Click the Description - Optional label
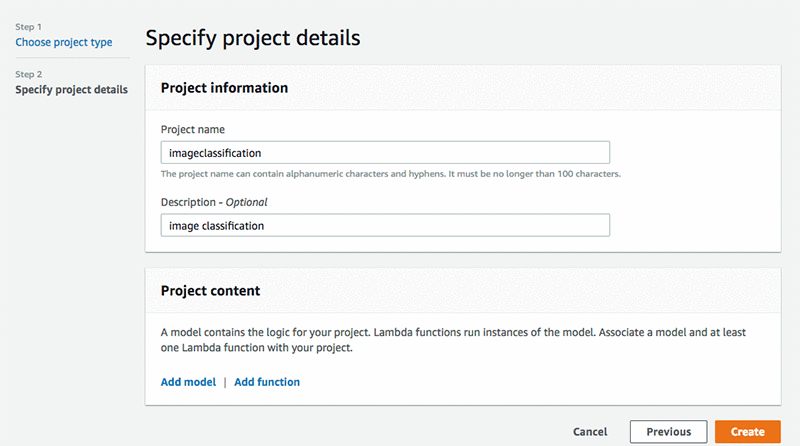 (x=214, y=202)
